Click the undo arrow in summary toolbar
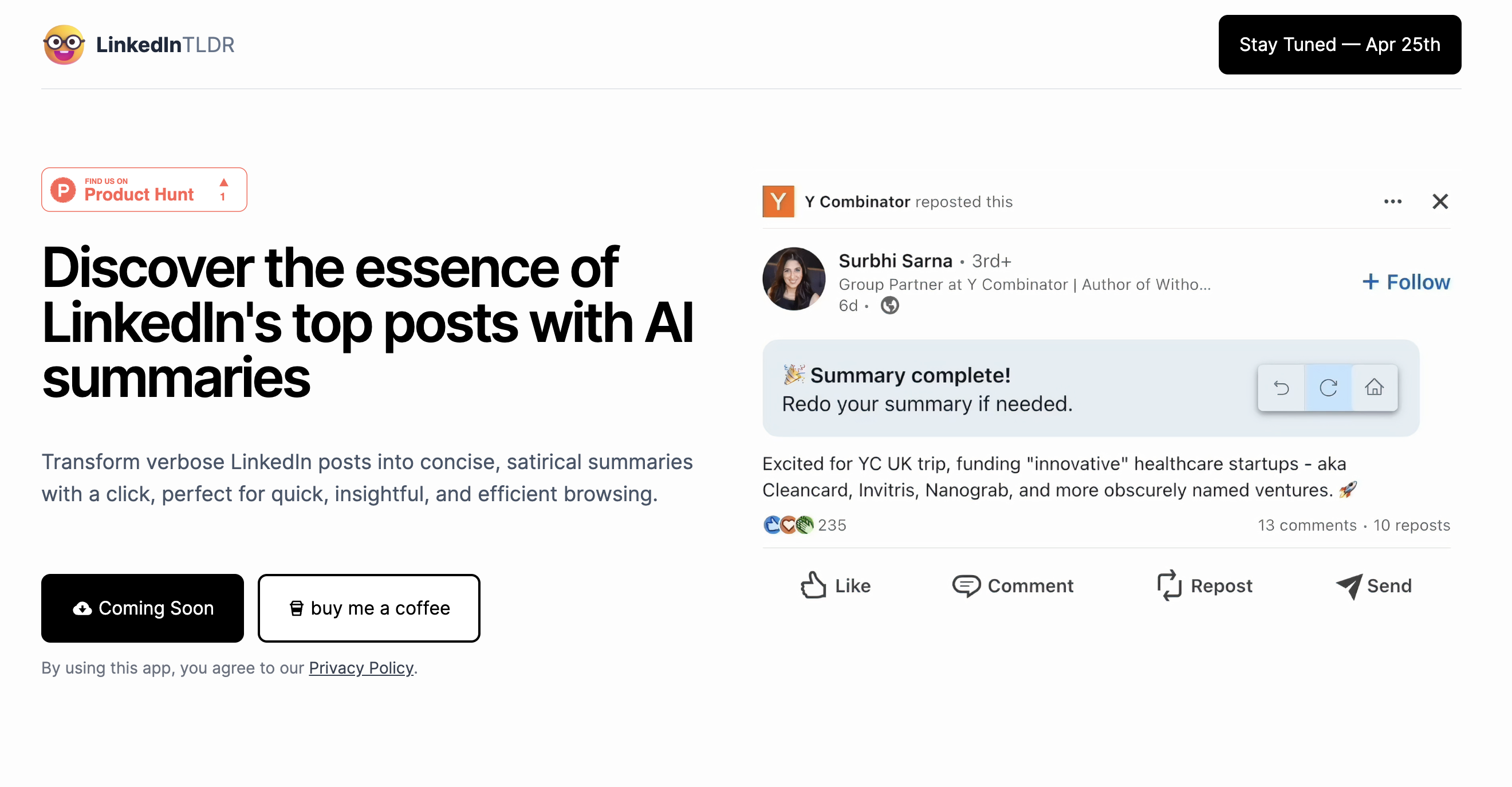Screen dimensions: 1512x787 pos(1281,387)
